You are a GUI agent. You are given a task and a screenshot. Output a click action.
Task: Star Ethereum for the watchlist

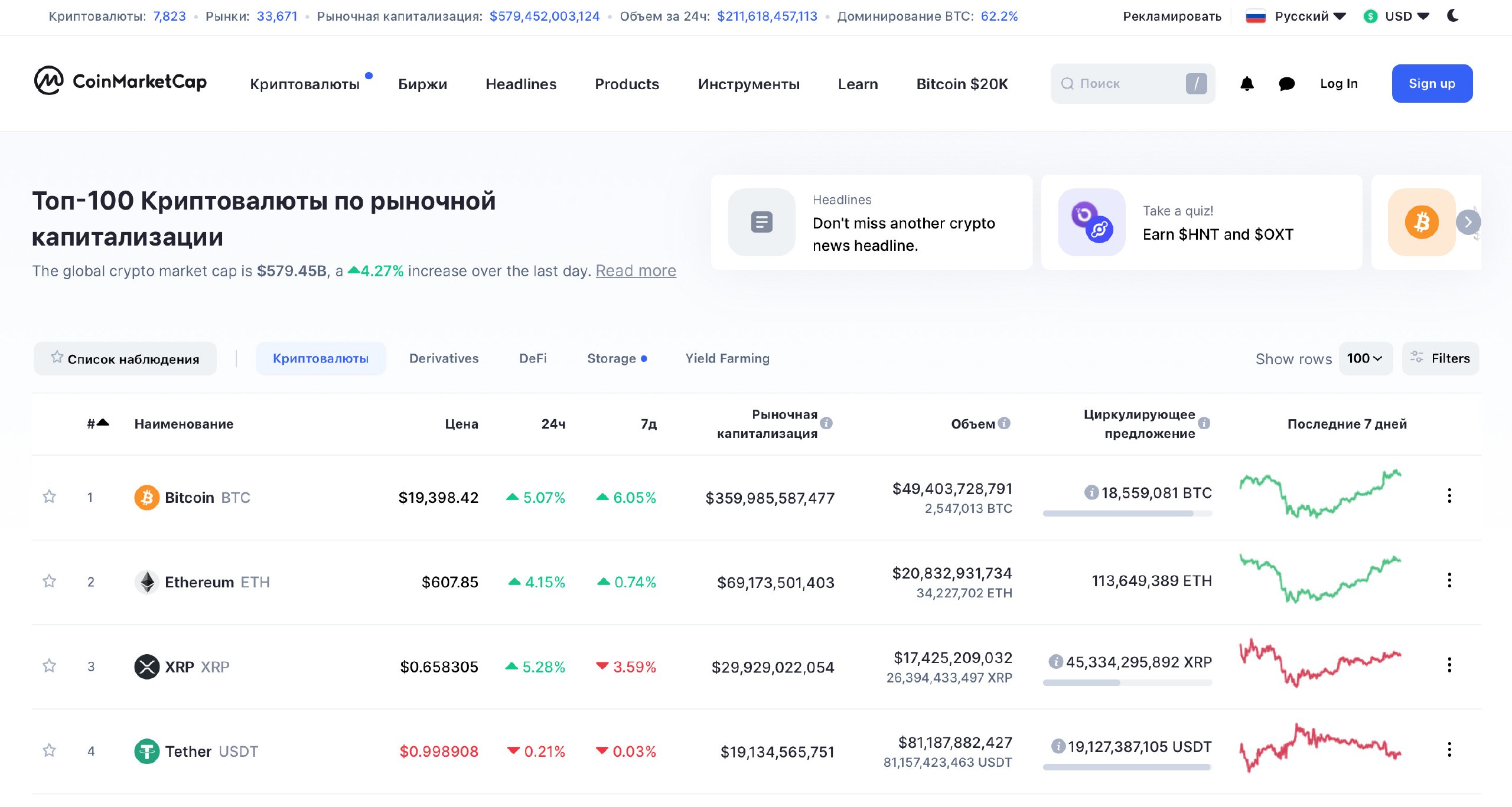point(50,581)
